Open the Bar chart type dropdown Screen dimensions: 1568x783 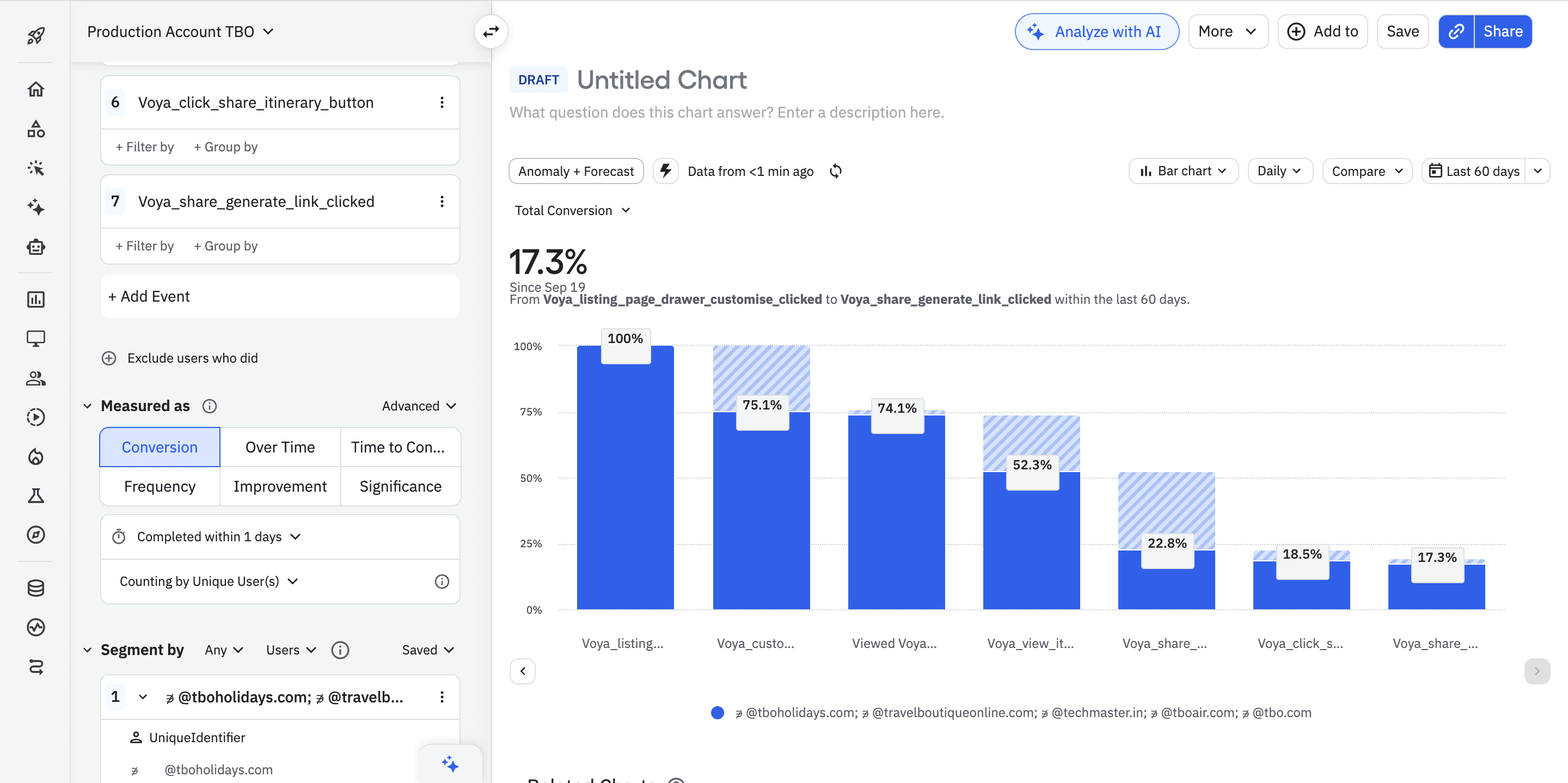coord(1183,171)
